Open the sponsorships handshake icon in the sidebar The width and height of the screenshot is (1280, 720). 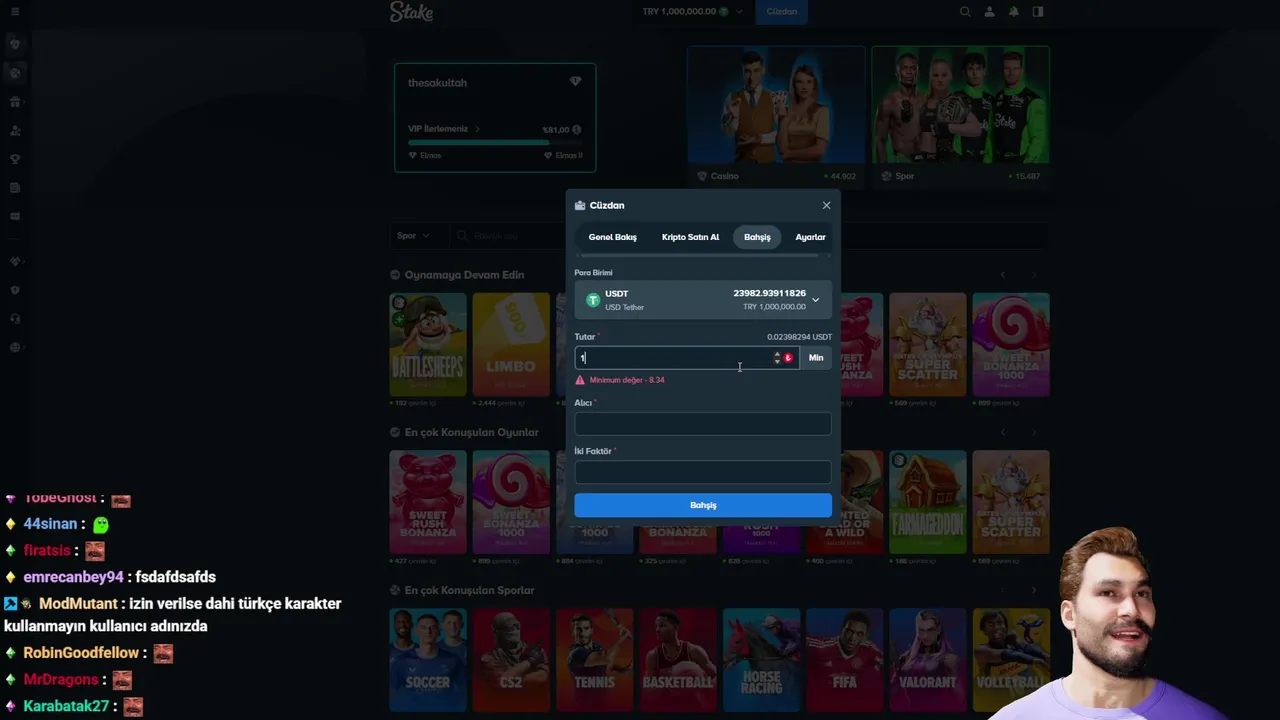coord(14,261)
